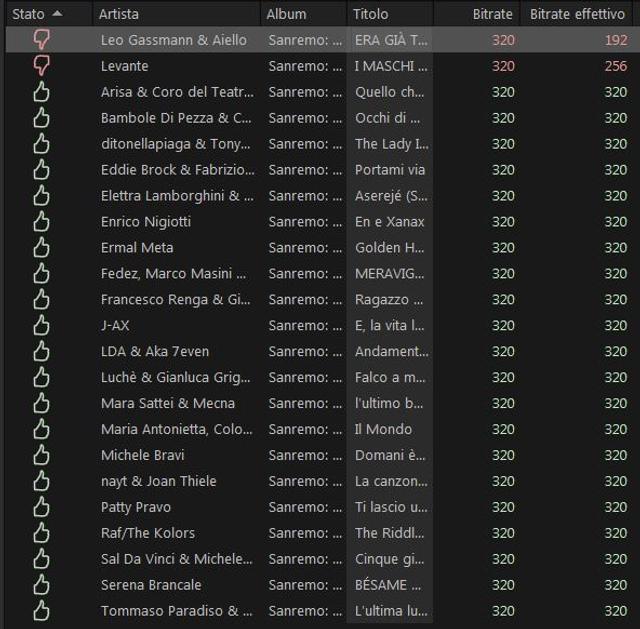Viewport: 640px width, 629px height.
Task: Select the artist name Enrico Nigiotti
Action: 146,222
